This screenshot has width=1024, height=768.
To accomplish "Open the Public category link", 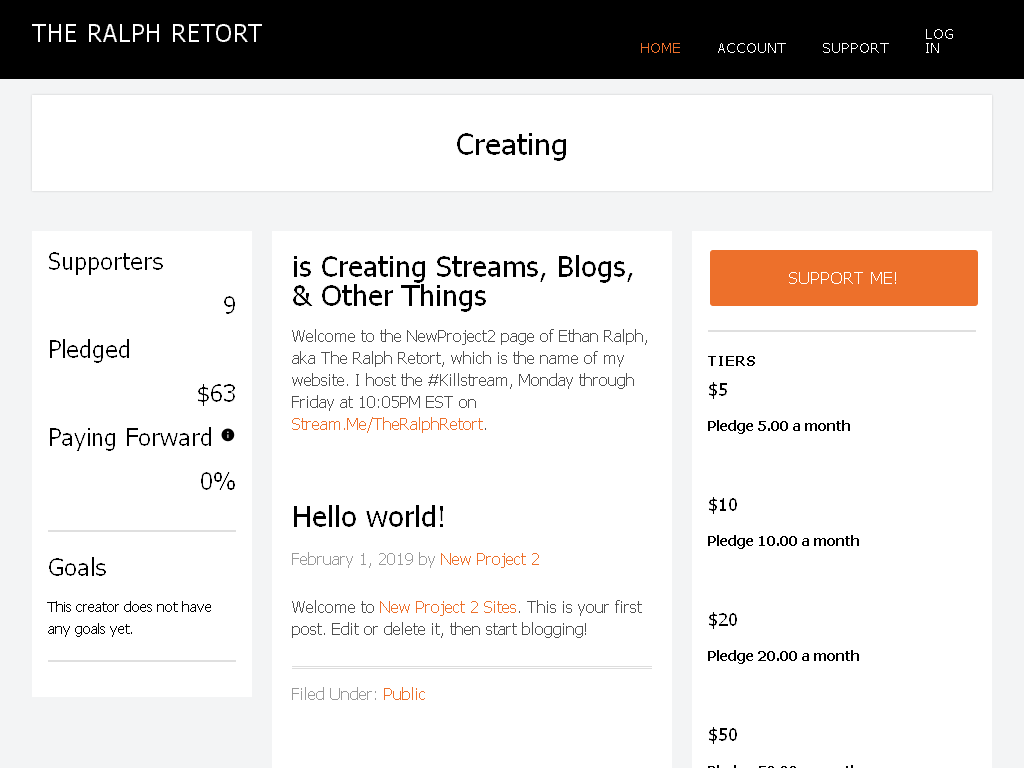I will [x=404, y=694].
